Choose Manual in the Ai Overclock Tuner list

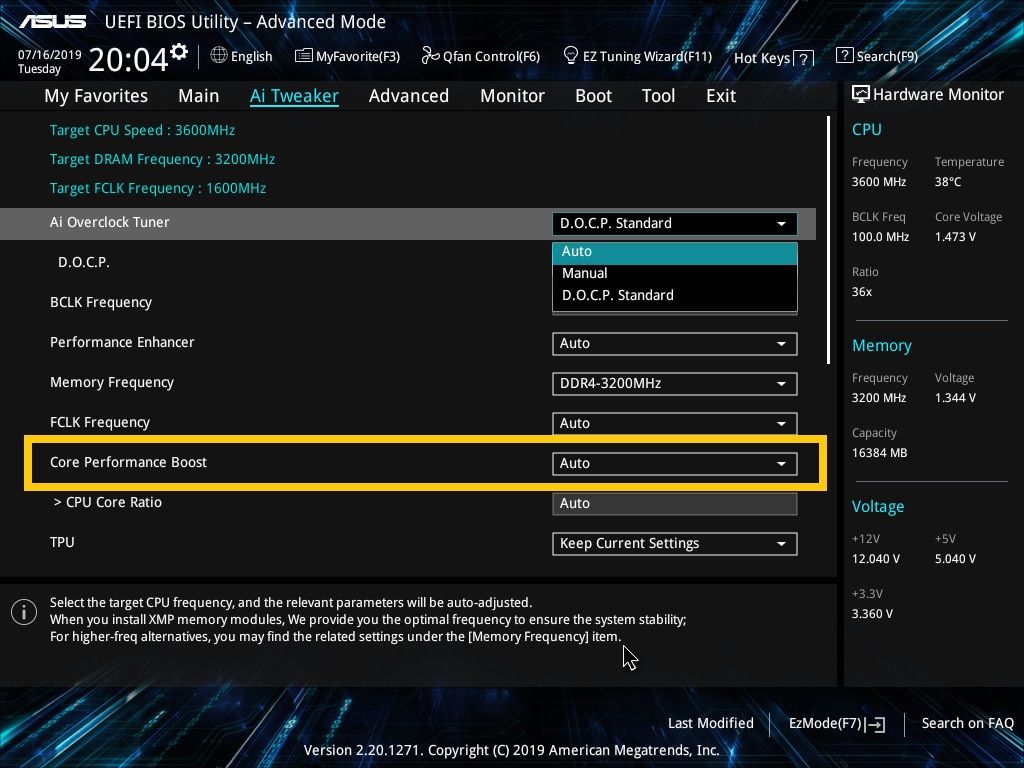pos(675,274)
